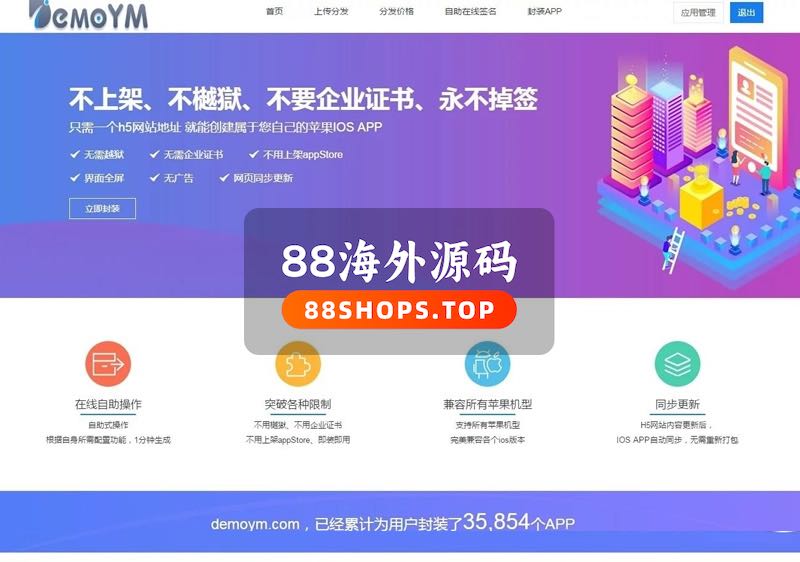Click the 无需企业证书 checkmark item
Image resolution: width=800 pixels, height=562 pixels.
(186, 155)
